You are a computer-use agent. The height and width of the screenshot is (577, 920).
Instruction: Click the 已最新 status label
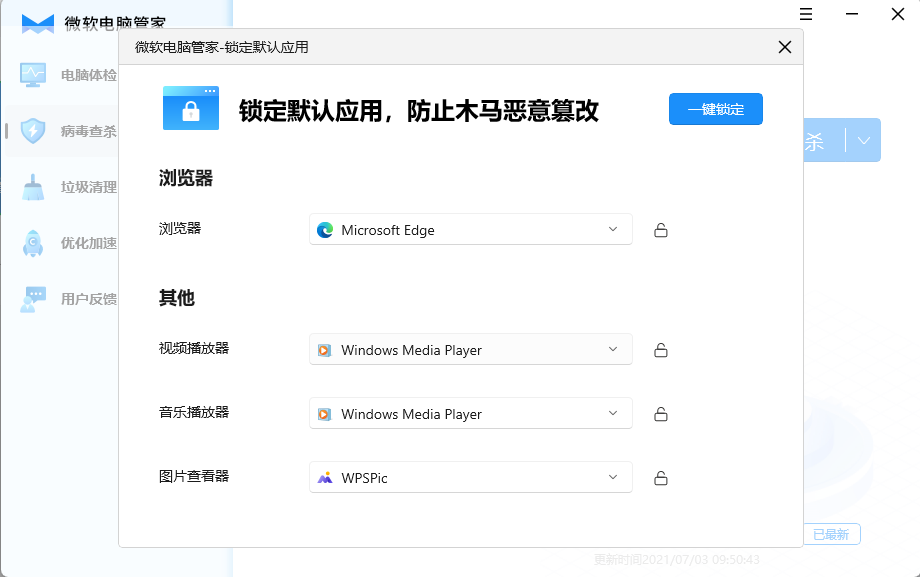coord(831,535)
